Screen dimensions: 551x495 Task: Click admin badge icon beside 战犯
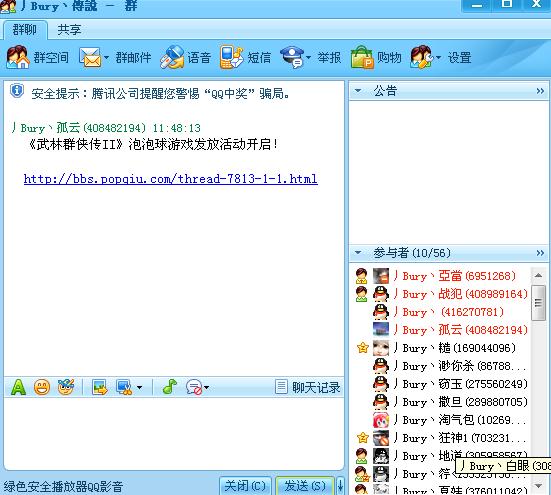pos(362,294)
